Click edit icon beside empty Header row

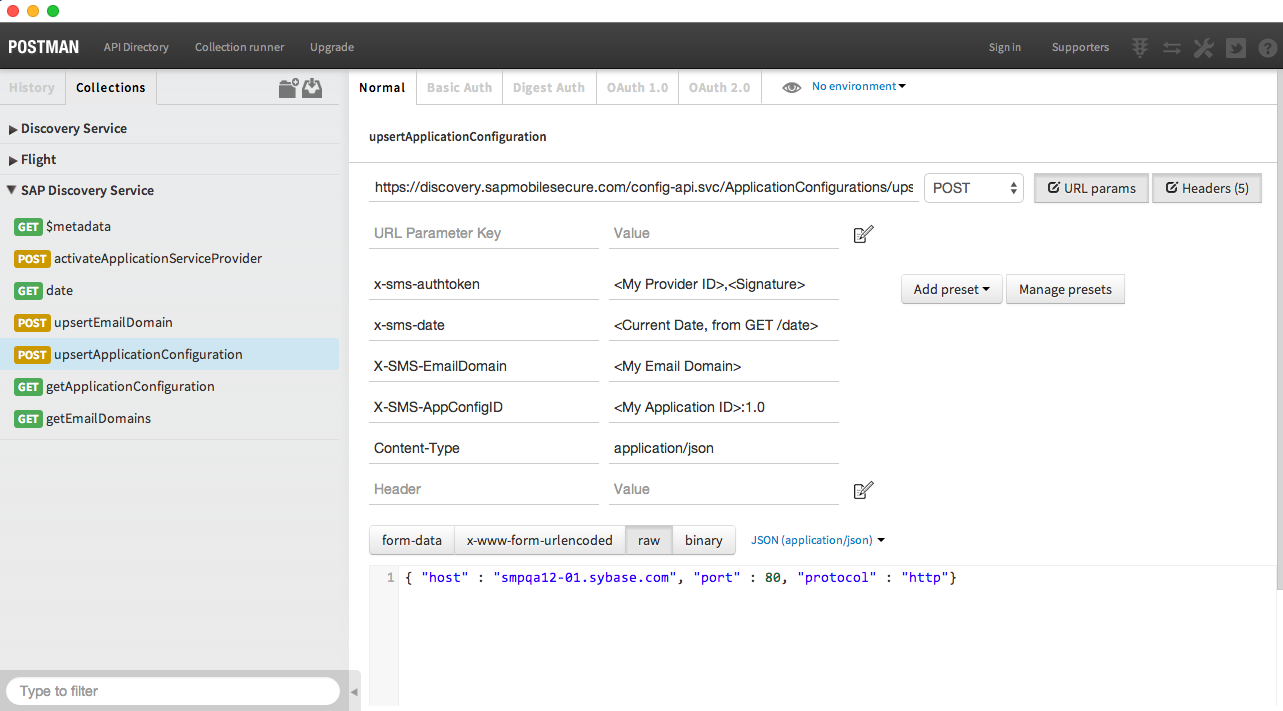(863, 490)
